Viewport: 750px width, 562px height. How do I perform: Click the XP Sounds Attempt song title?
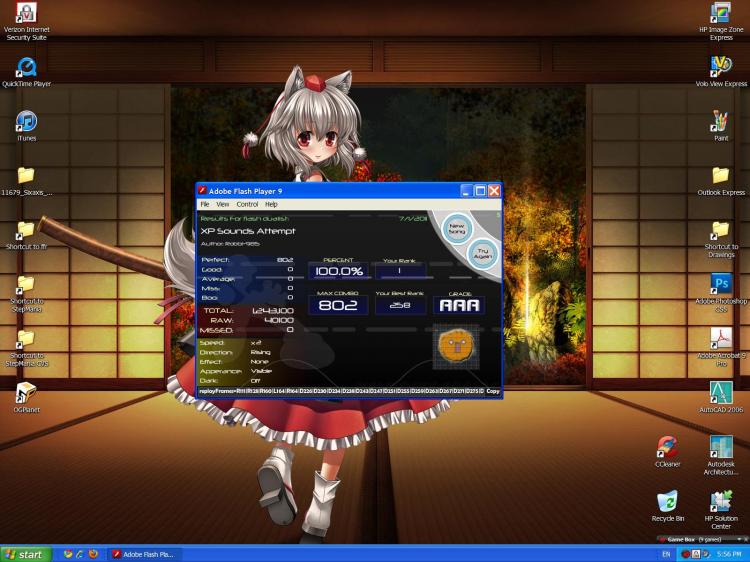[248, 231]
